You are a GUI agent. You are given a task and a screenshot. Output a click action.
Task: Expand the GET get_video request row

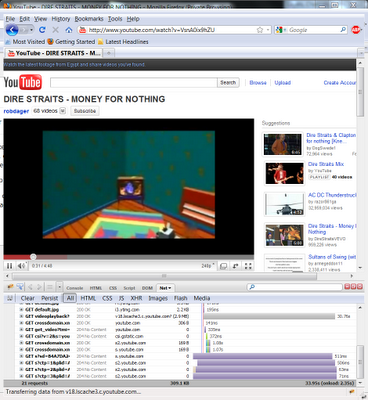point(21,330)
